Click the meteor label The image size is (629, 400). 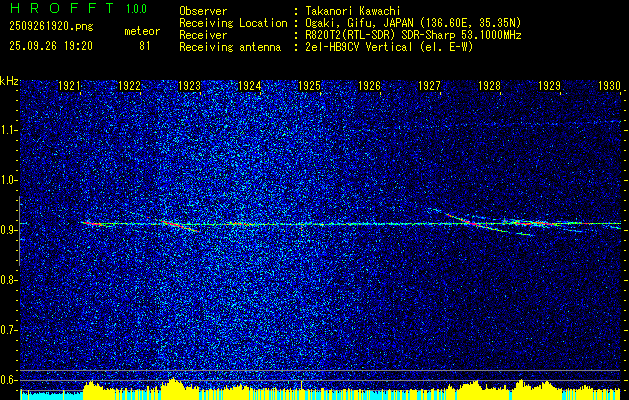(x=142, y=31)
